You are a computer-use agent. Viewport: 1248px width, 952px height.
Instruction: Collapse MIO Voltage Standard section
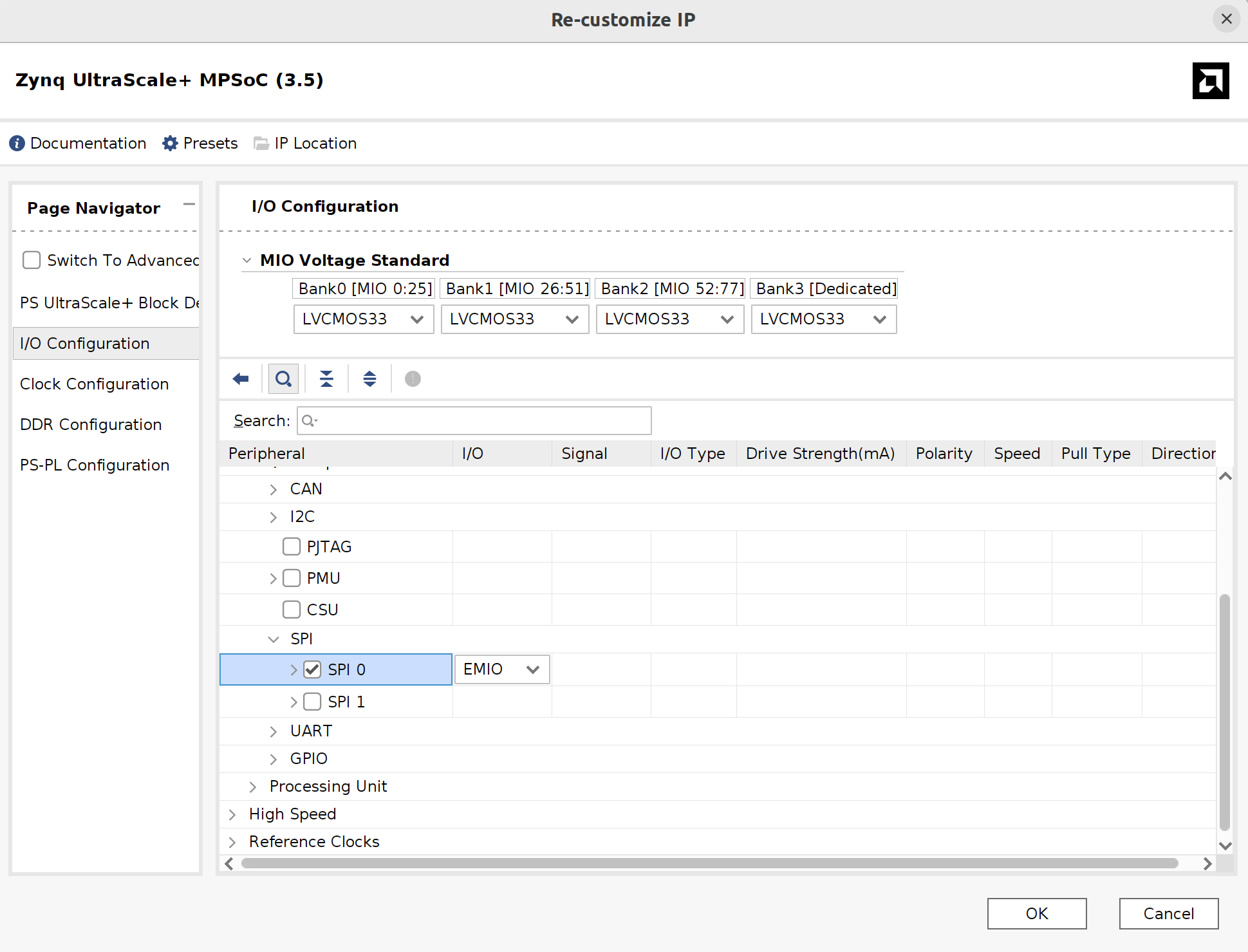coord(247,260)
